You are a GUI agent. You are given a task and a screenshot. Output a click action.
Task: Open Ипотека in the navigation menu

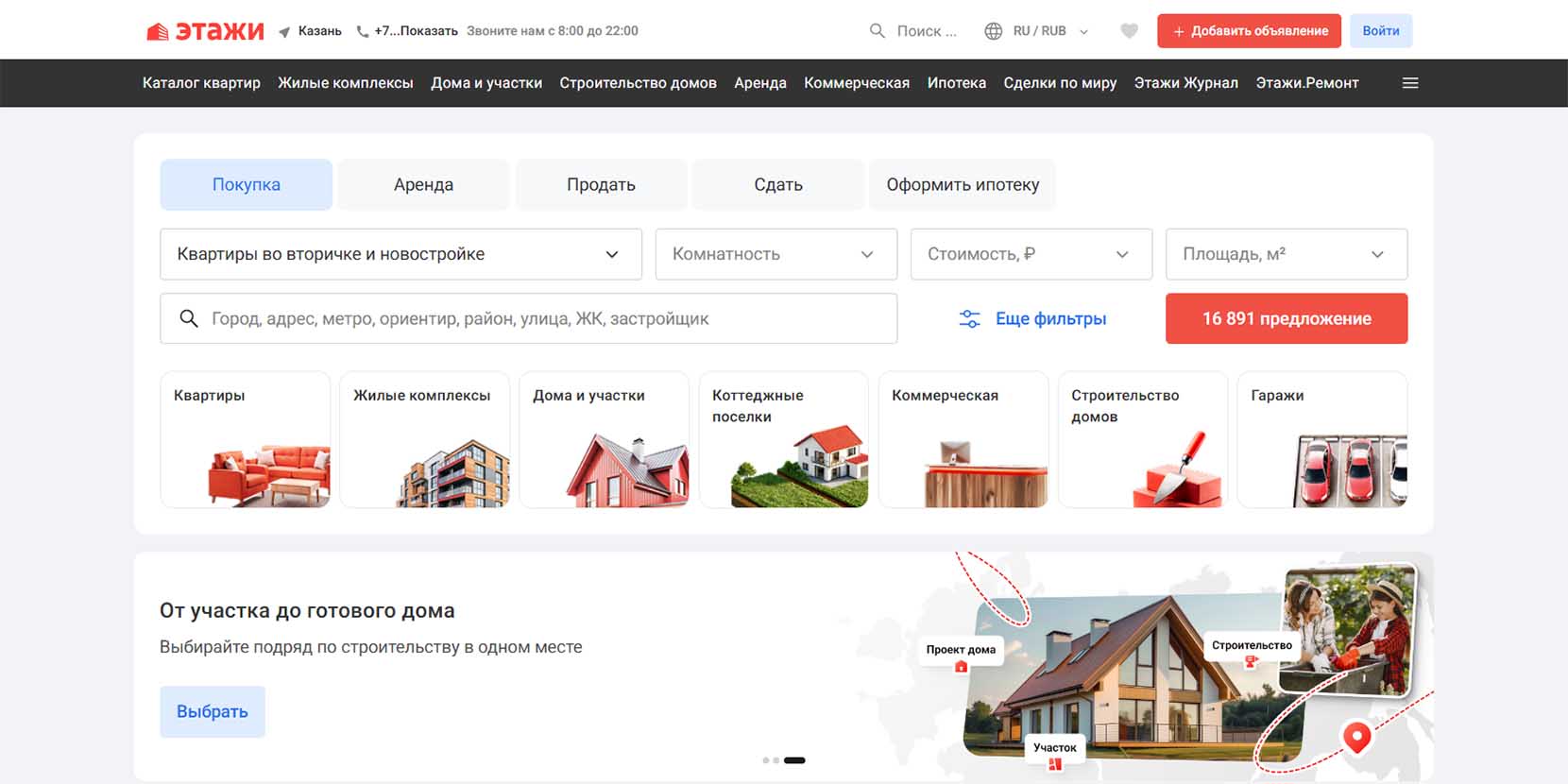956,83
